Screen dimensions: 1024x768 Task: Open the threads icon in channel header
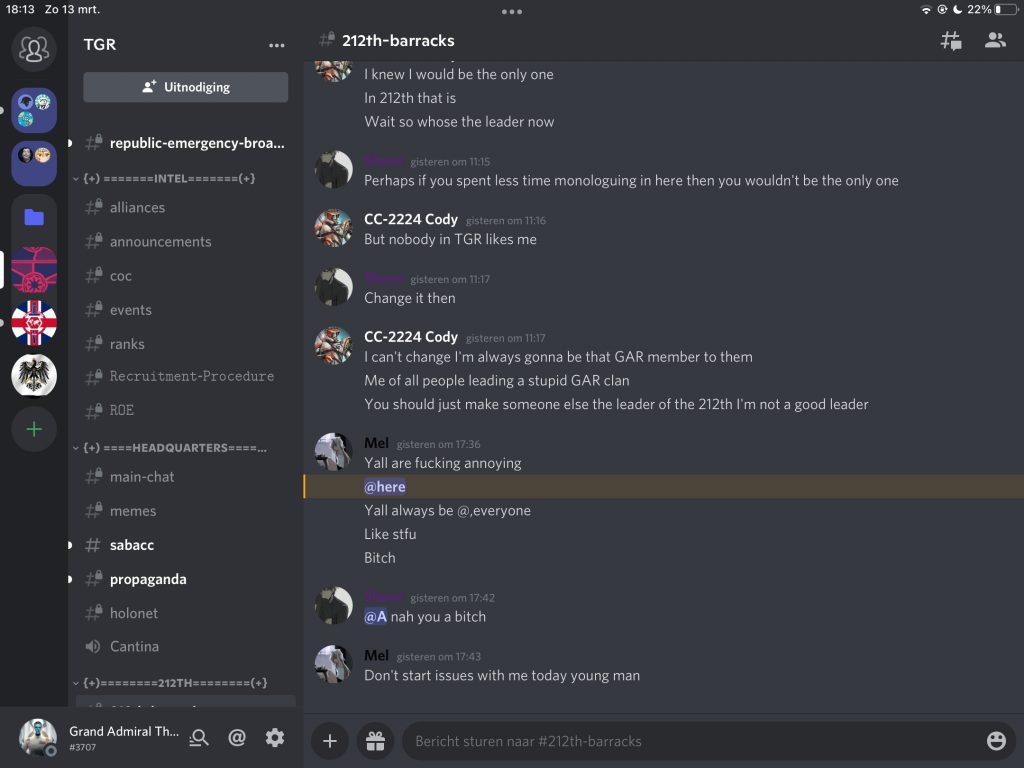(951, 41)
